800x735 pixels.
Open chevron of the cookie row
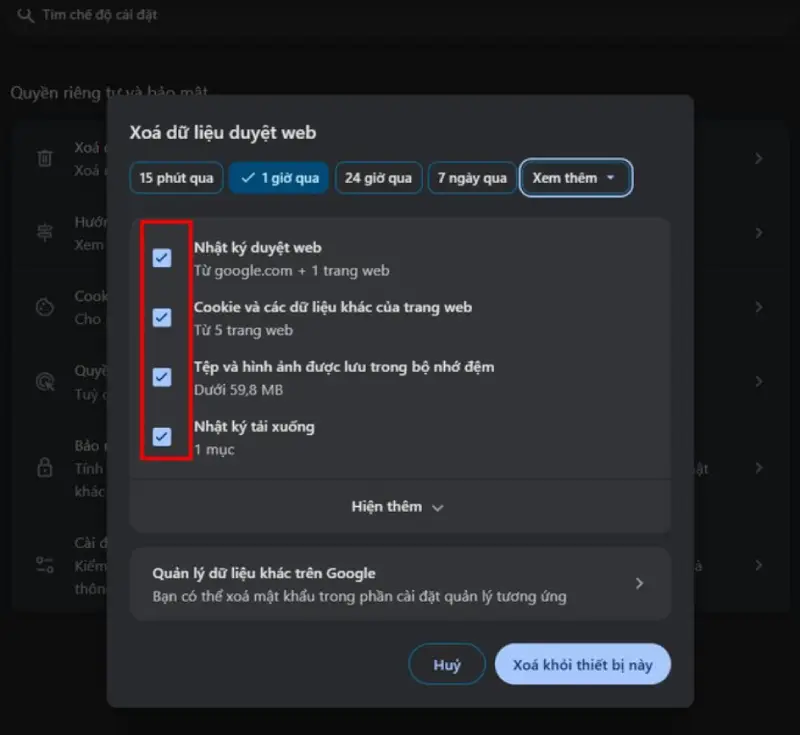(759, 307)
